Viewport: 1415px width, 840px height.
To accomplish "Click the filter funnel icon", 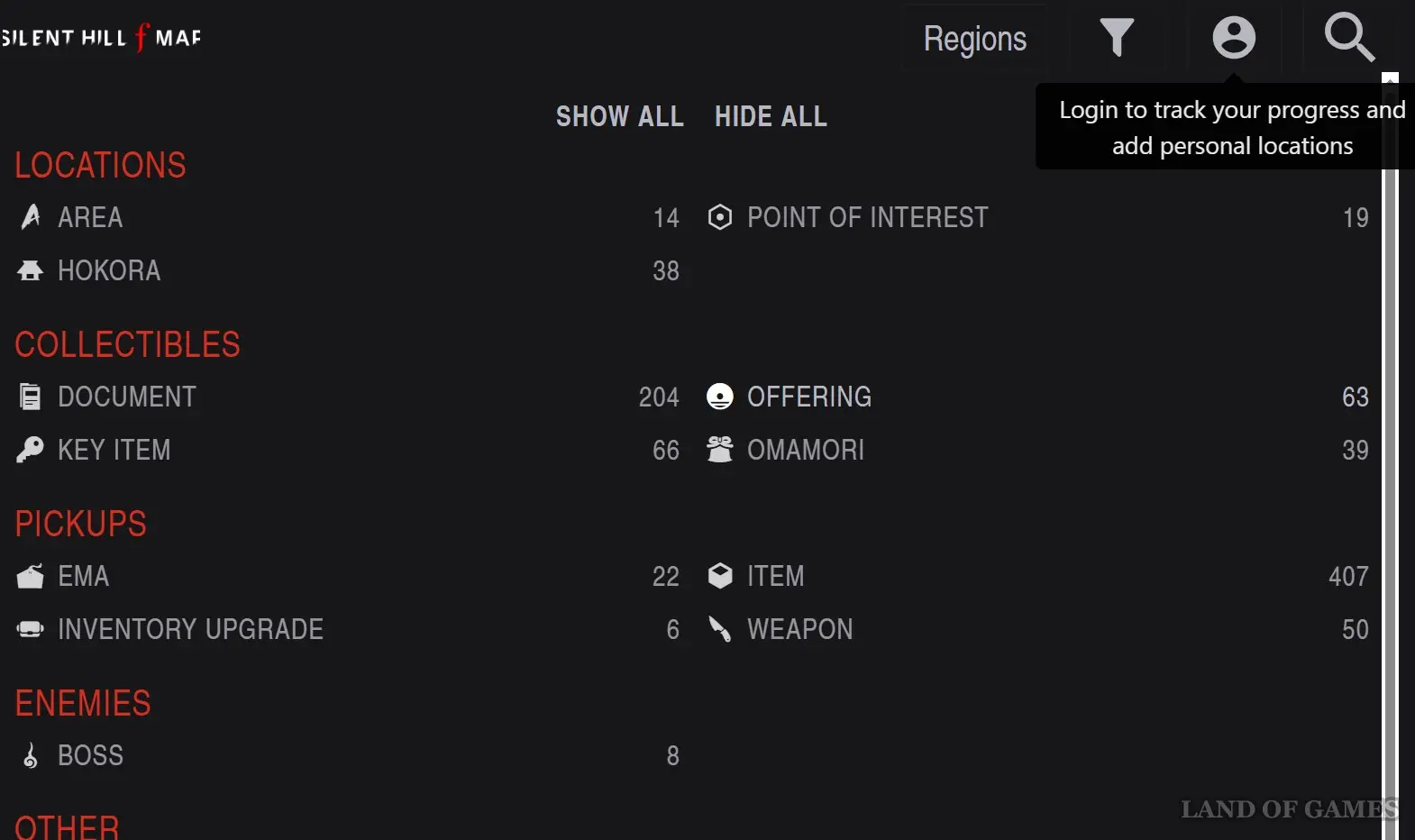I will [1117, 38].
